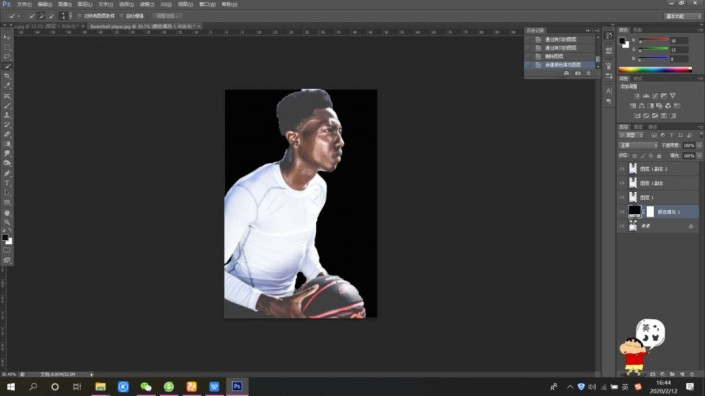Hide the color fill layer '颜色填充 1'
The height and width of the screenshot is (396, 705).
pos(622,212)
